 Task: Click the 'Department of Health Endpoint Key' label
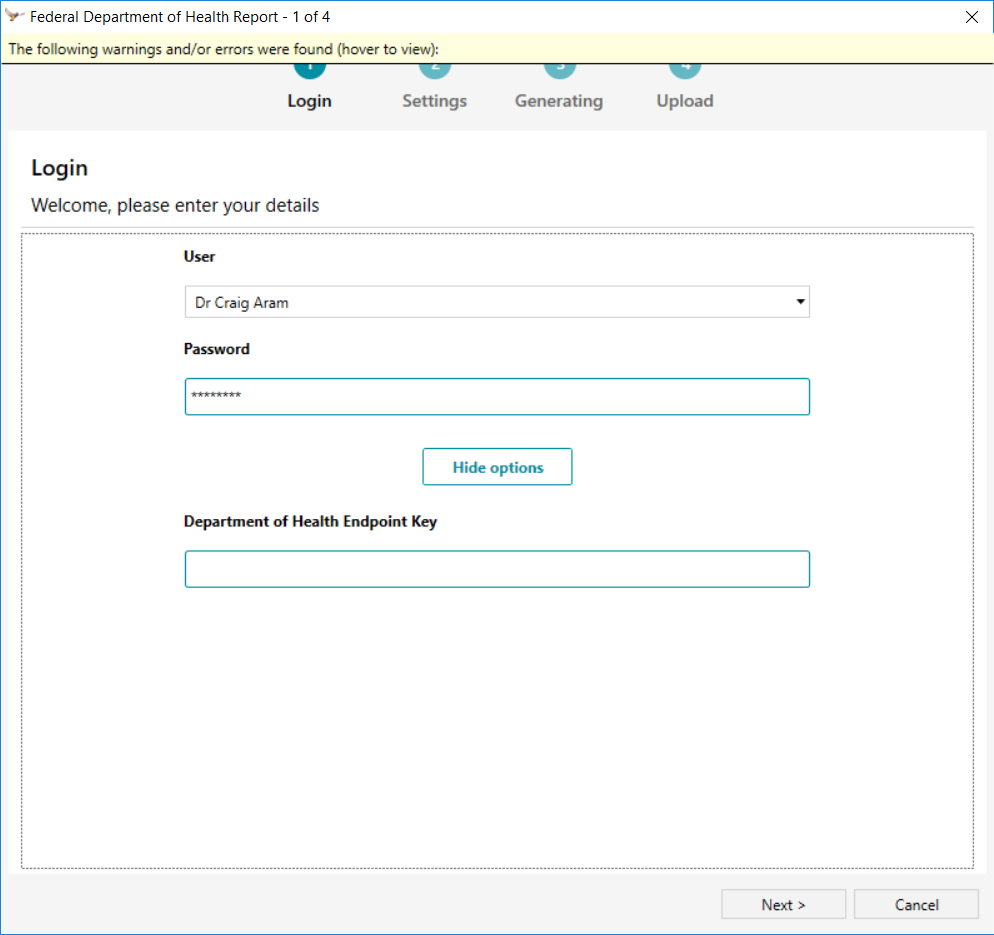point(310,521)
